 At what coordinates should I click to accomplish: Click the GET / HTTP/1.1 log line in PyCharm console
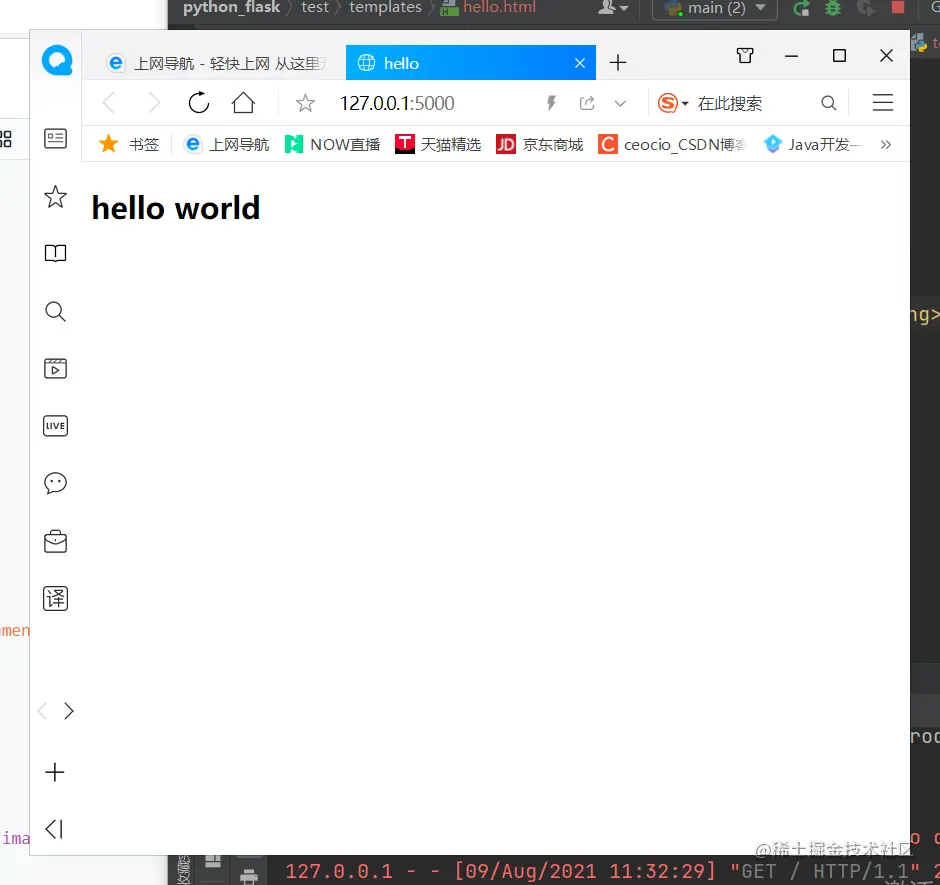(602, 871)
